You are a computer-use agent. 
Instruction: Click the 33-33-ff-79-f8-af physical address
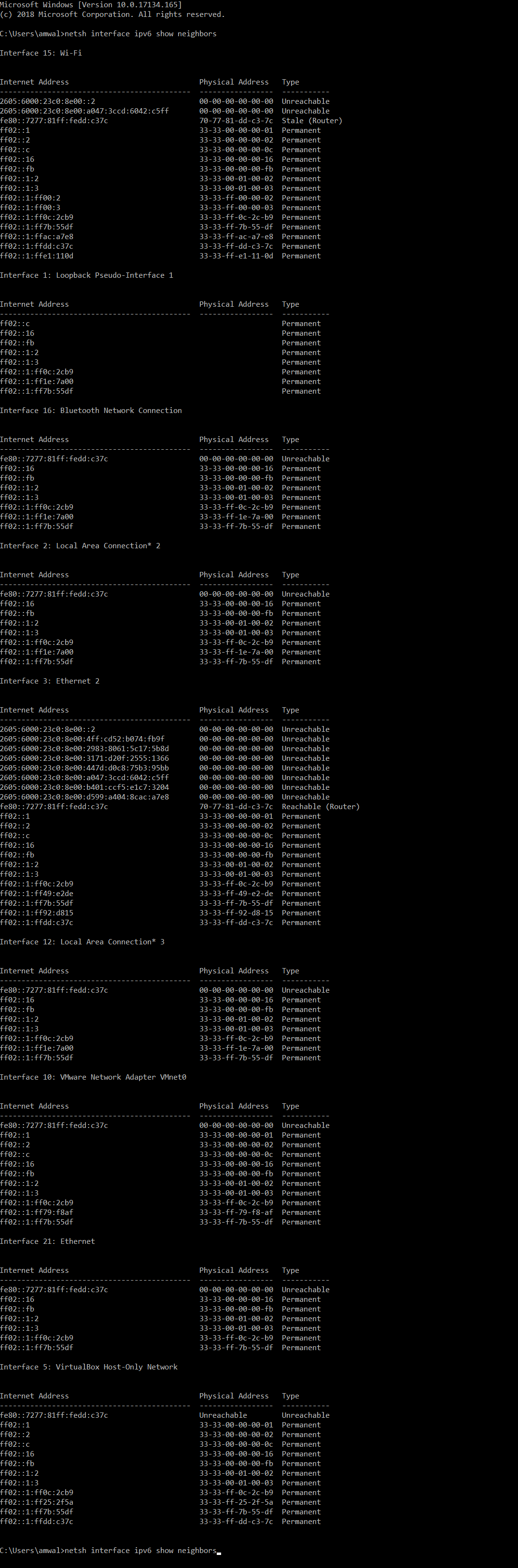pyautogui.click(x=236, y=1212)
